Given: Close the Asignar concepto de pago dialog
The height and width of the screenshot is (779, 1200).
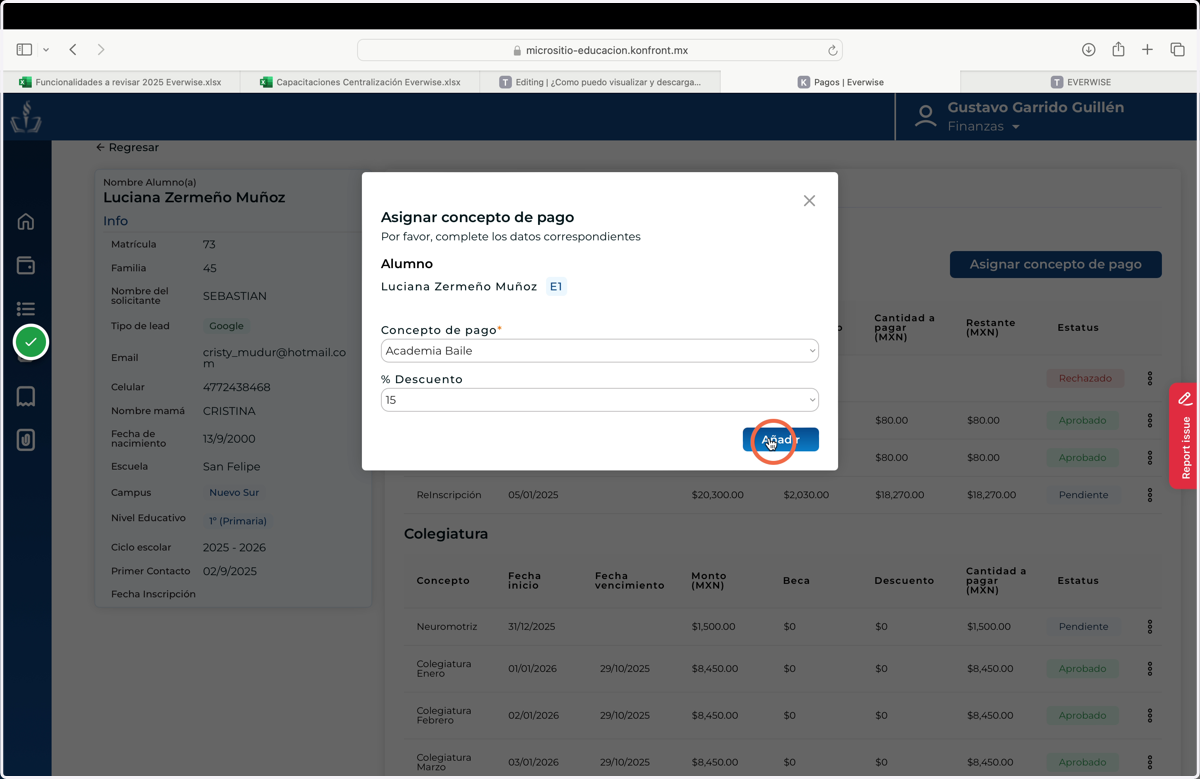Looking at the screenshot, I should click(x=809, y=201).
